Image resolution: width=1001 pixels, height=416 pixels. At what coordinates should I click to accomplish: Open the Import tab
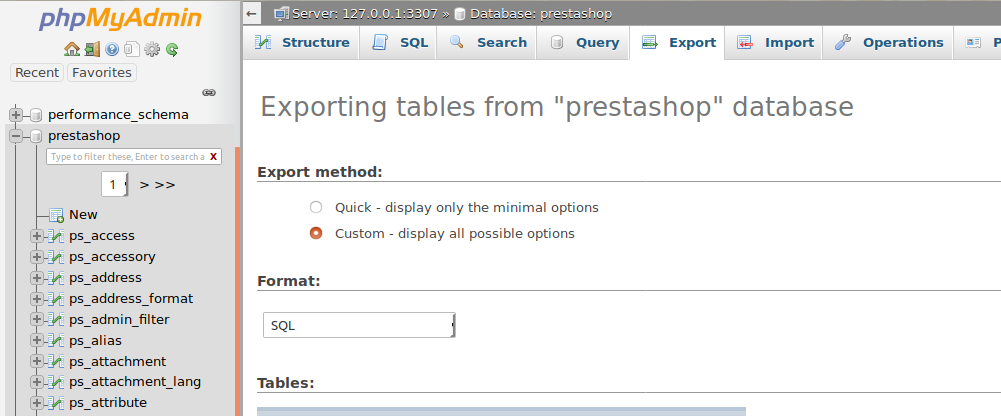pyautogui.click(x=774, y=43)
